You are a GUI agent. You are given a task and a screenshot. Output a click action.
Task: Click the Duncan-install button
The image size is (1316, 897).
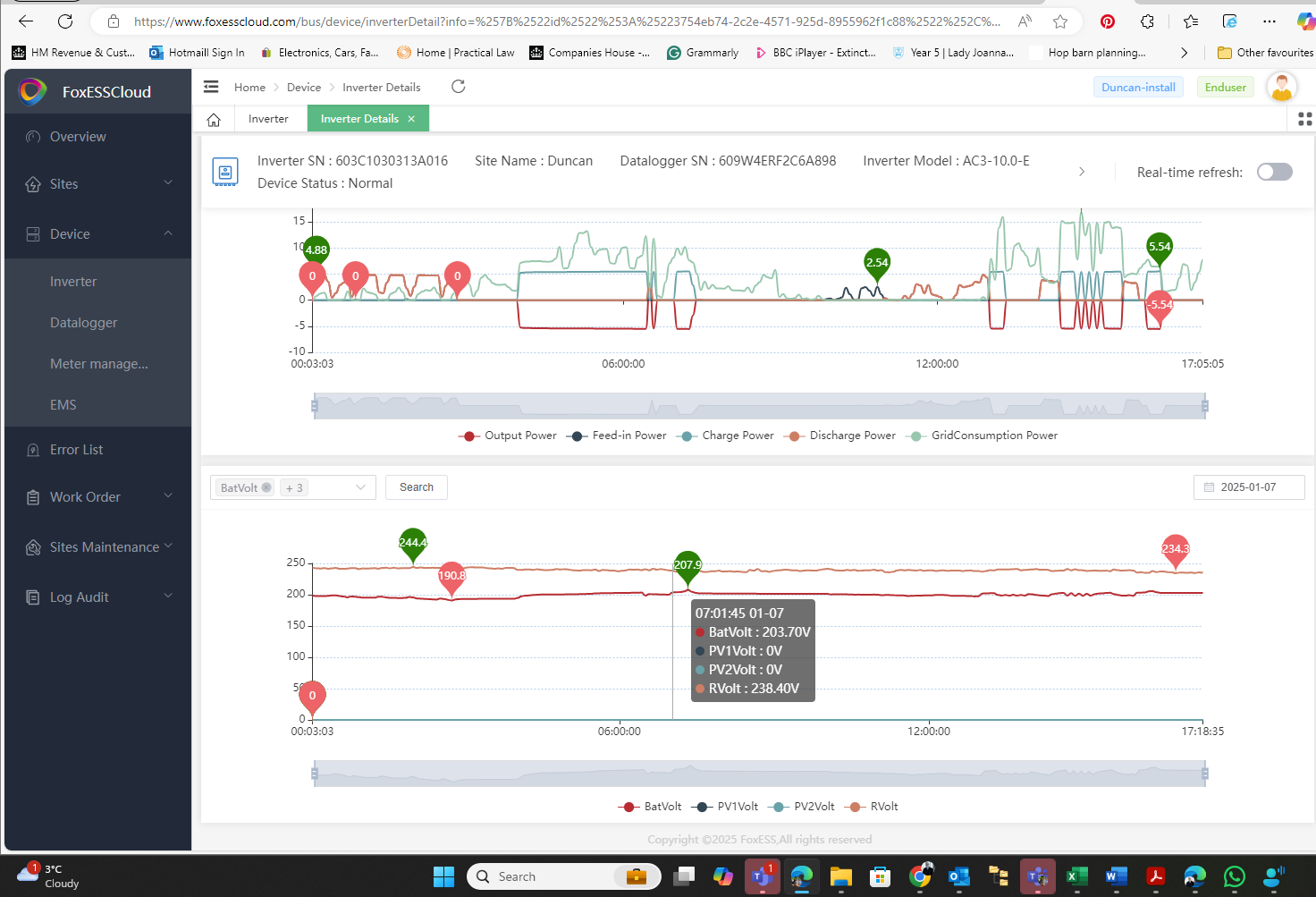1138,88
